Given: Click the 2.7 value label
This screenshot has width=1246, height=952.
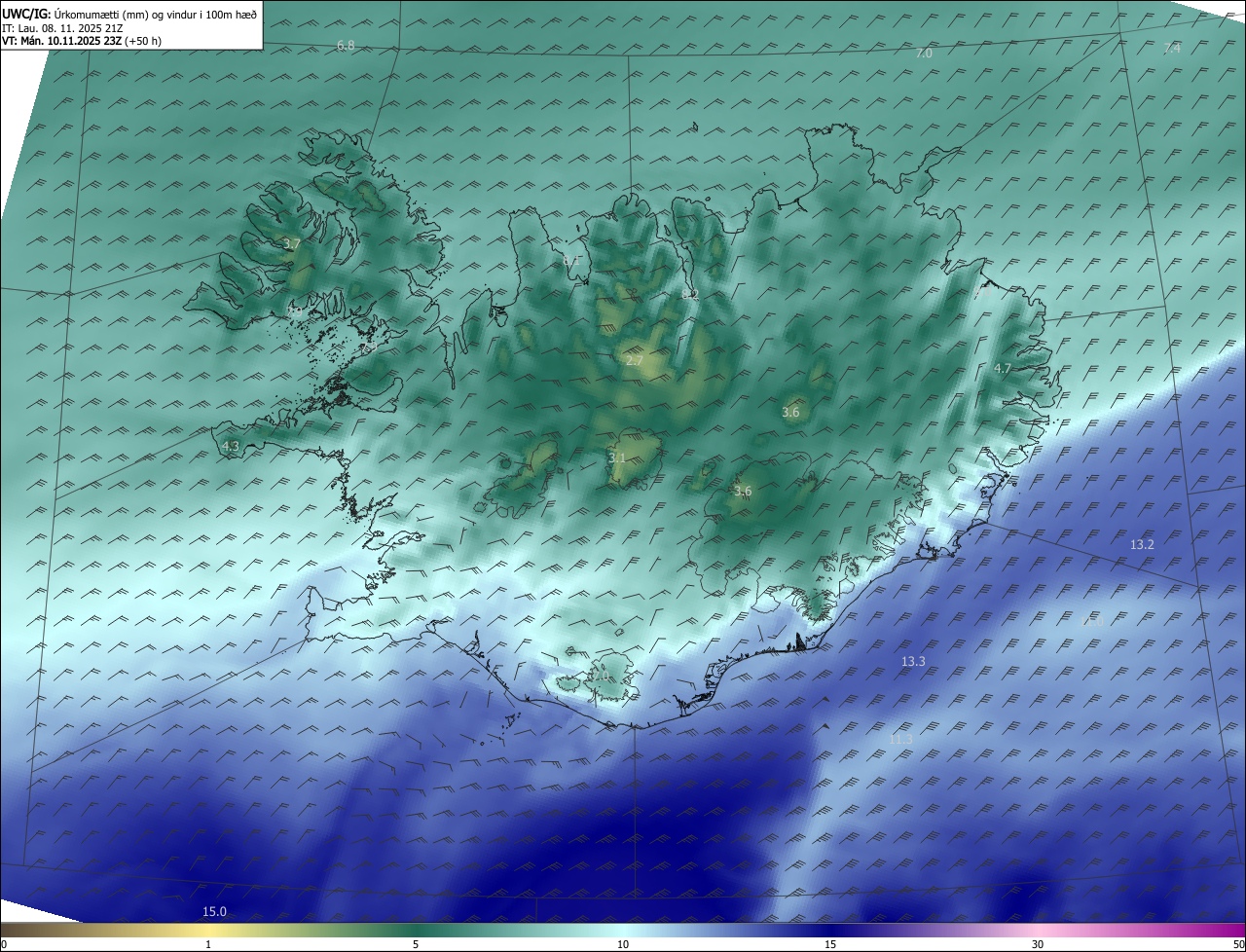Looking at the screenshot, I should (x=635, y=361).
